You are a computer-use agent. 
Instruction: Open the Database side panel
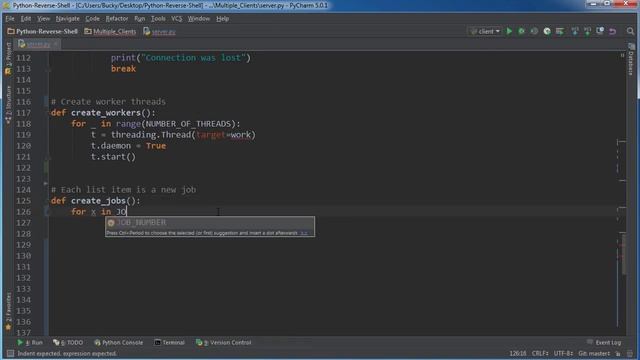(631, 60)
